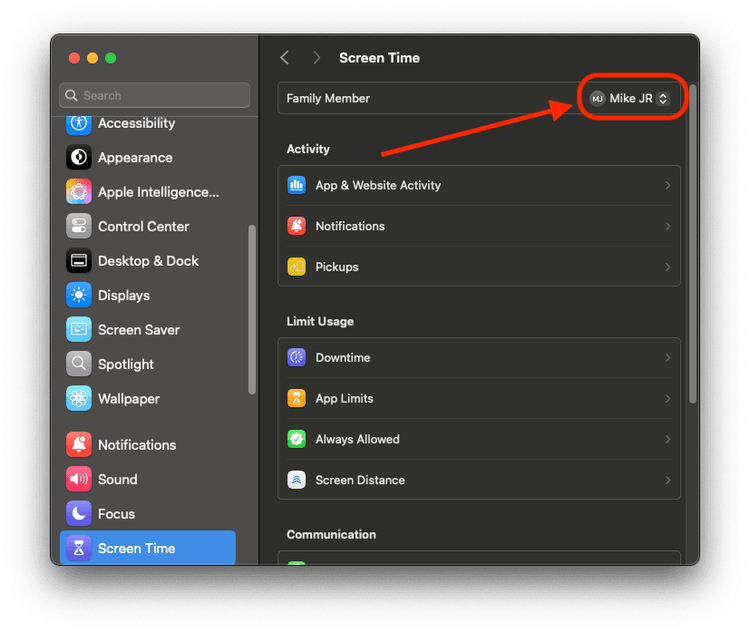
Task: Expand Always Allowed via its chevron
Action: point(668,439)
